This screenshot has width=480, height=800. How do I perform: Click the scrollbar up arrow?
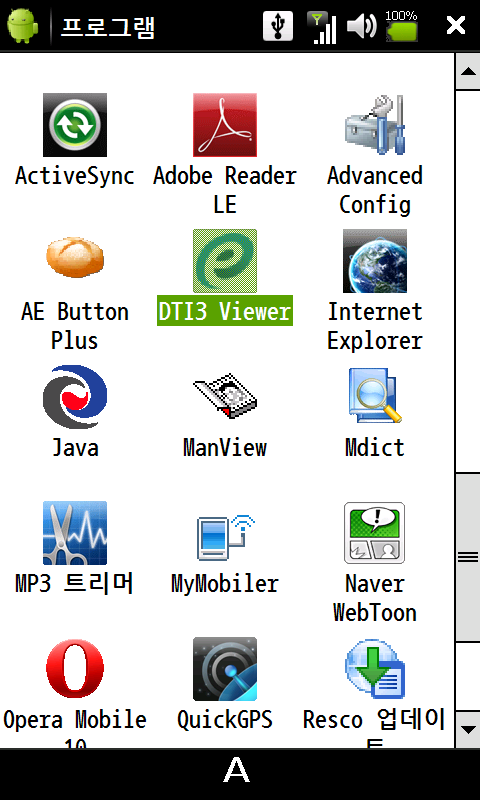click(468, 71)
